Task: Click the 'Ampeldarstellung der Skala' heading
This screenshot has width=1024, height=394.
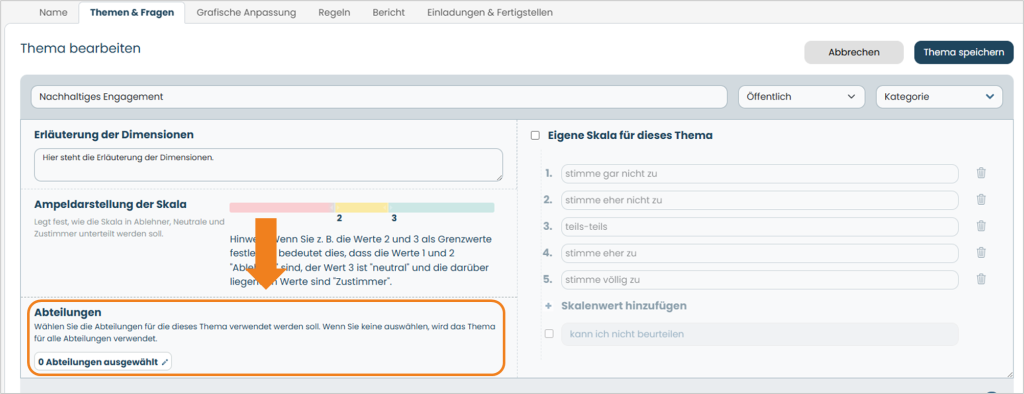Action: coord(110,204)
